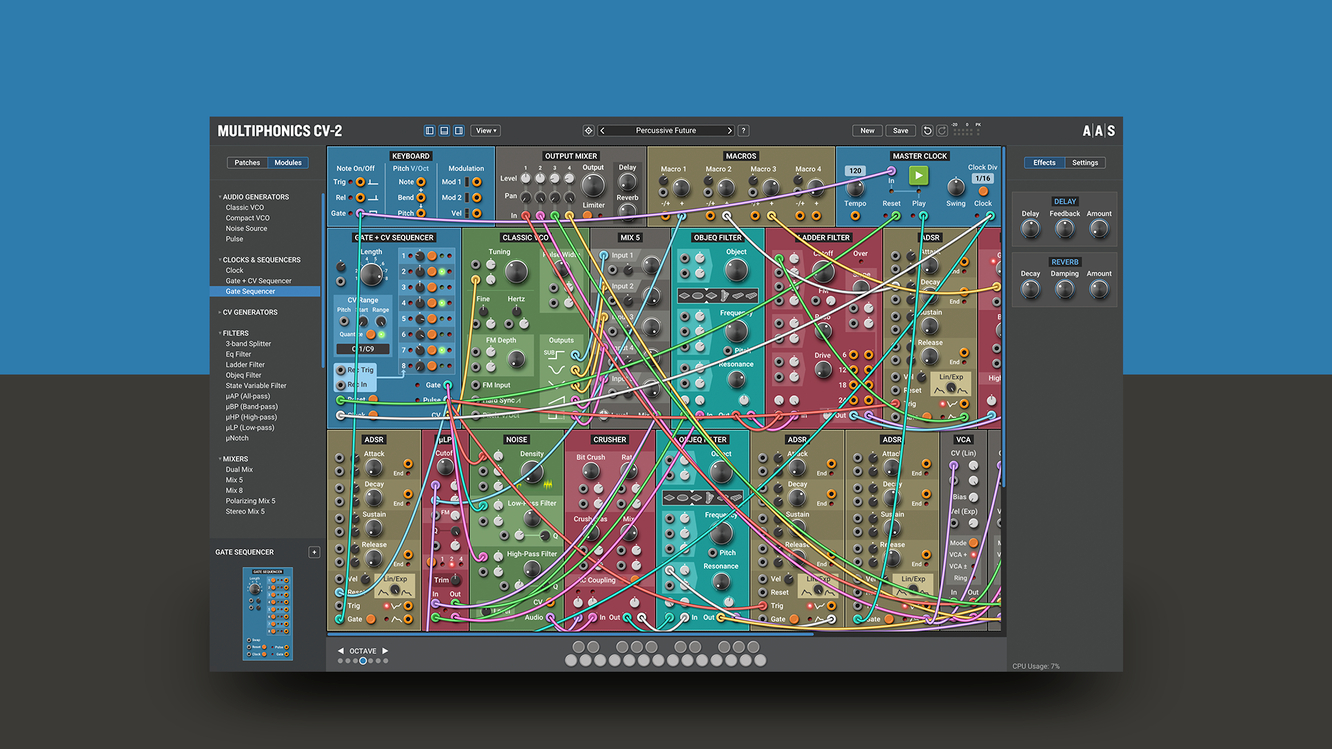1332x749 pixels.
Task: Start playback with the green Play button
Action: (918, 175)
